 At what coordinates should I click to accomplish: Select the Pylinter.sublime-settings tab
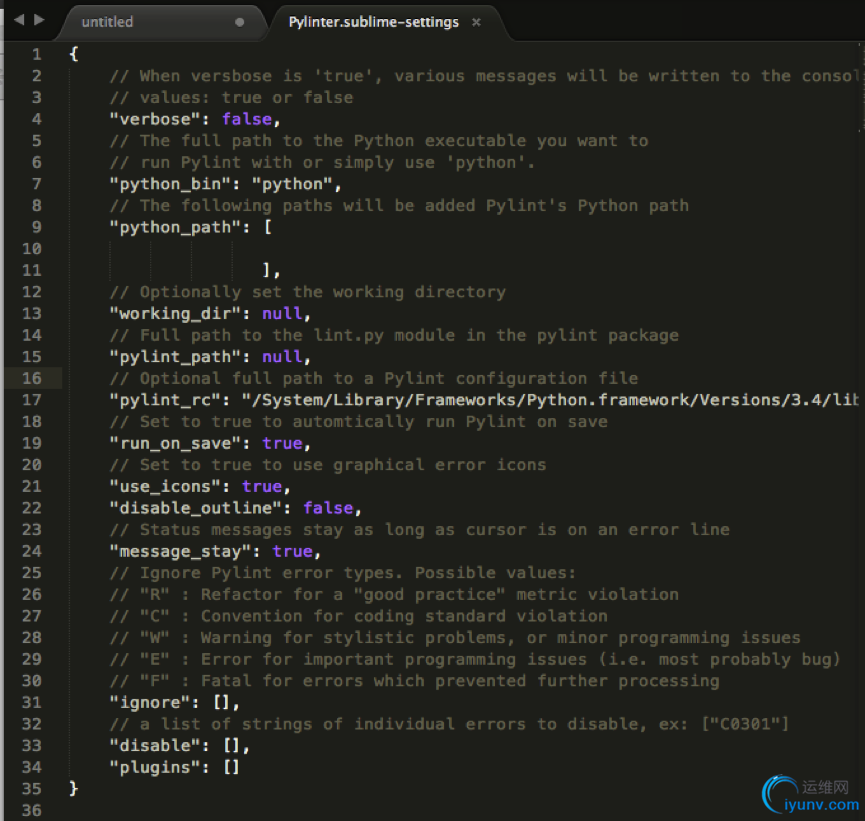click(373, 22)
